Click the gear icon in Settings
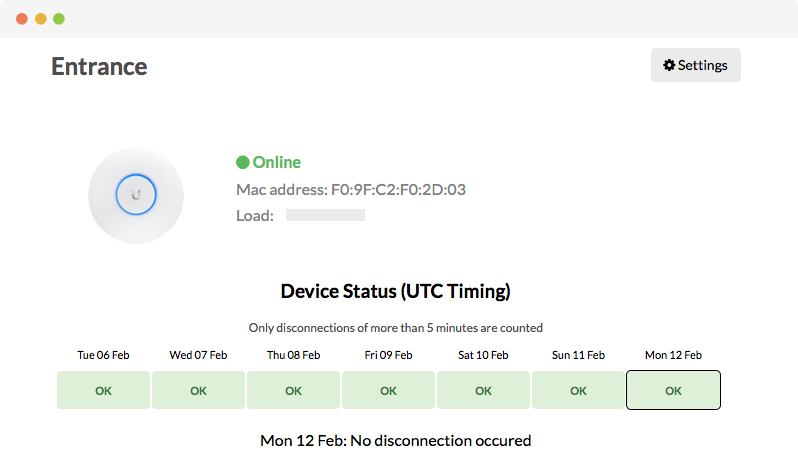 coord(669,65)
